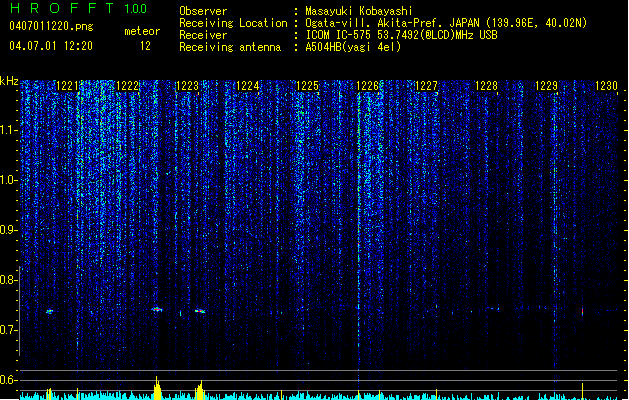The height and width of the screenshot is (400, 629).
Task: Click the 1221 time marker
Action: 67,86
